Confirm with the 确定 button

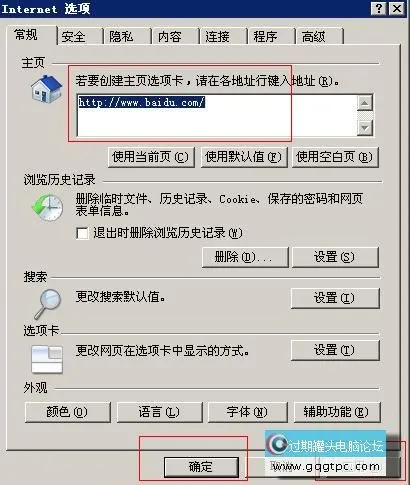[201, 467]
